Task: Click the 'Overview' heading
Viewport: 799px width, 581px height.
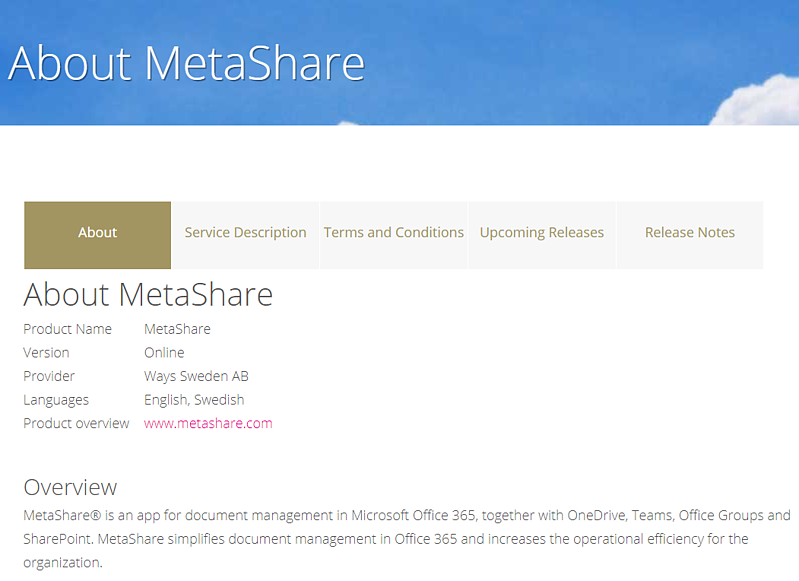Action: pos(70,487)
